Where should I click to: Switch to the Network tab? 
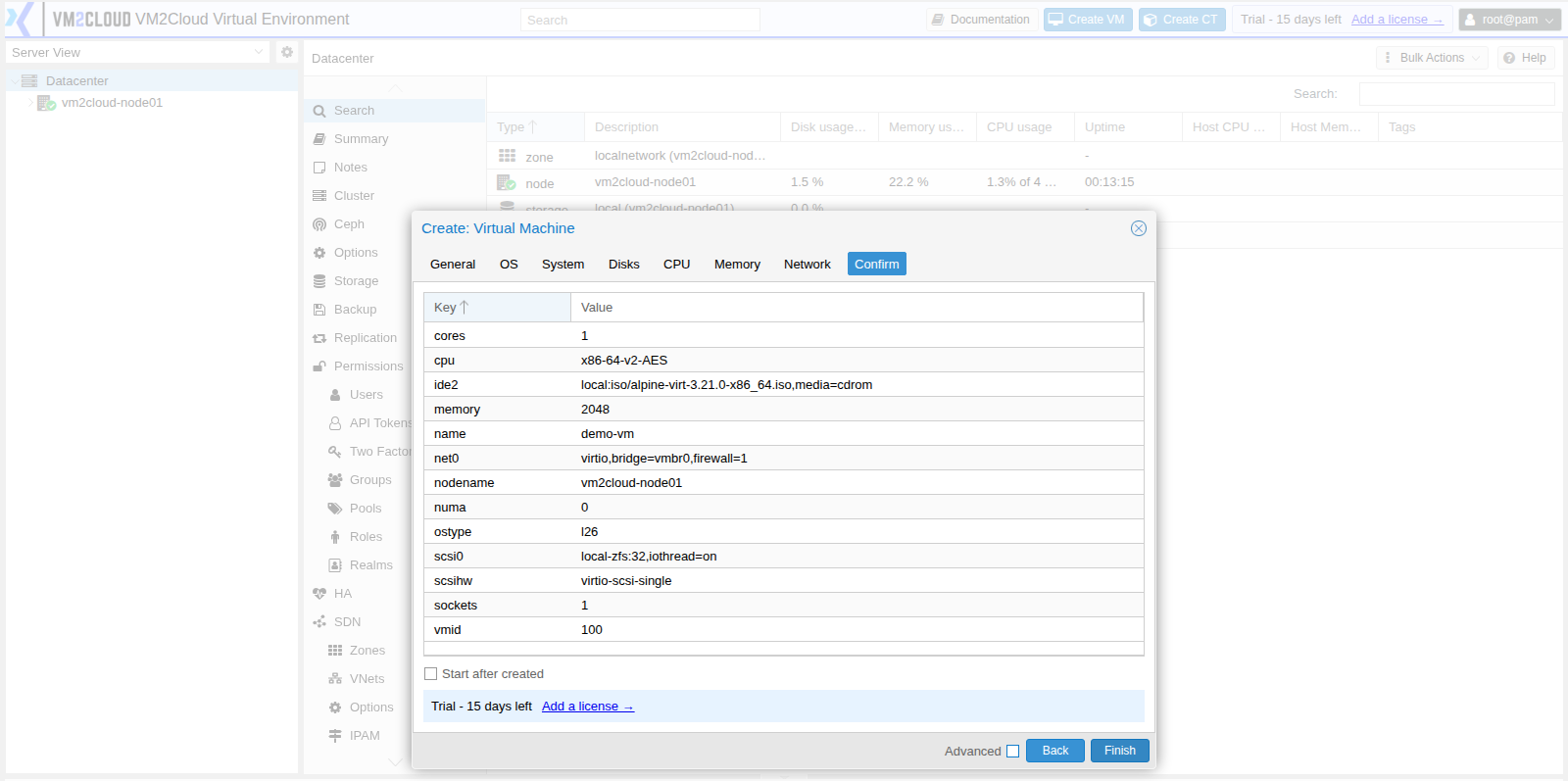(808, 265)
